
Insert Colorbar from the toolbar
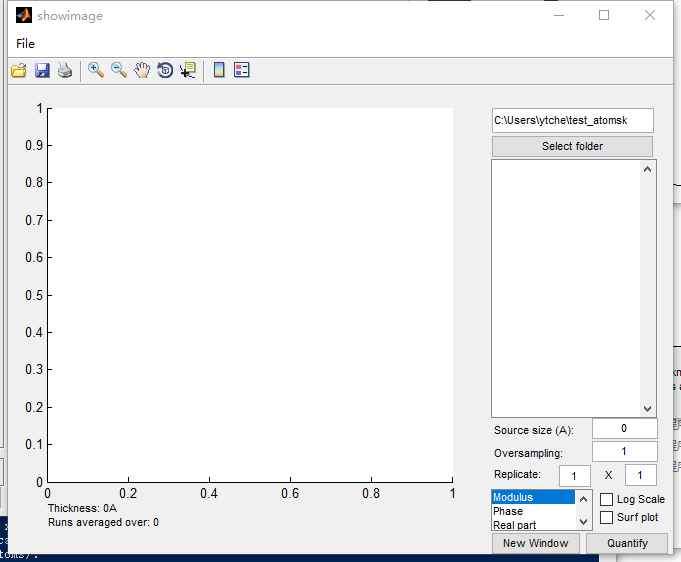[x=219, y=70]
